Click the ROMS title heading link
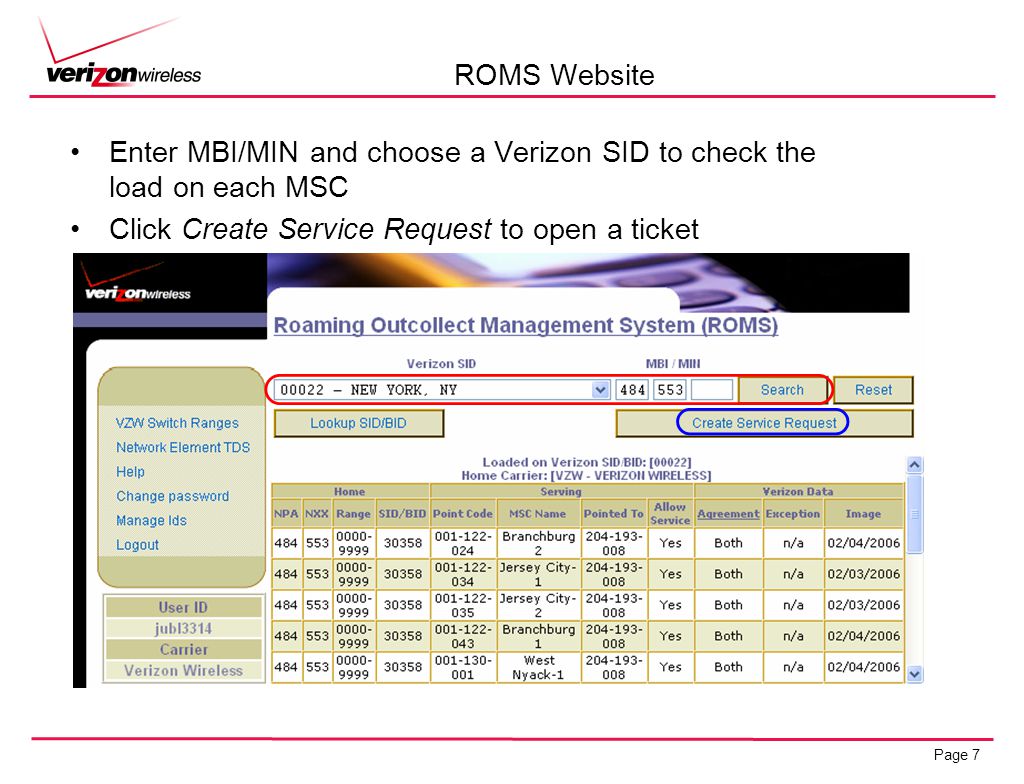1024x784 pixels. 526,325
